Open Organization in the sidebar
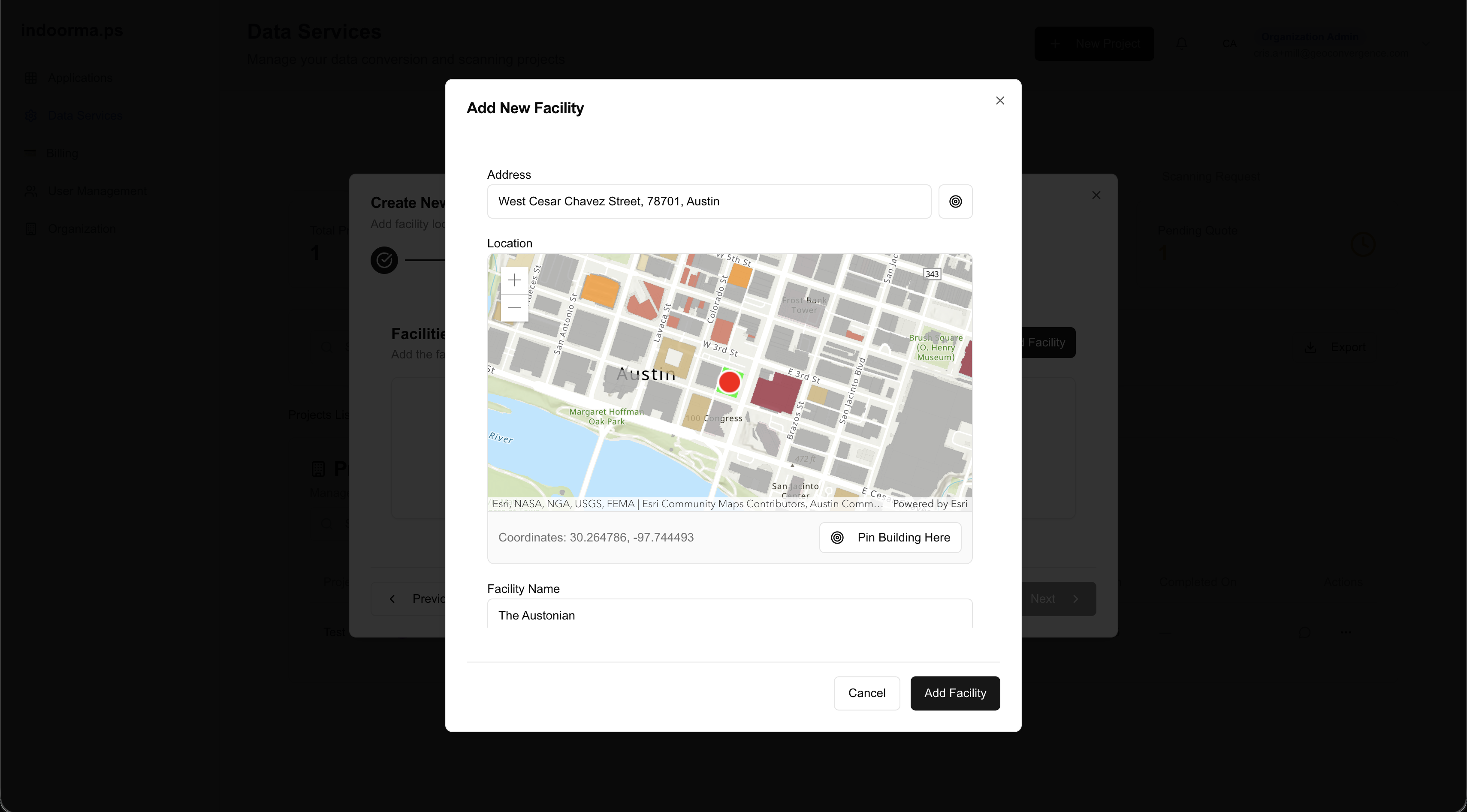1467x812 pixels. click(x=81, y=229)
